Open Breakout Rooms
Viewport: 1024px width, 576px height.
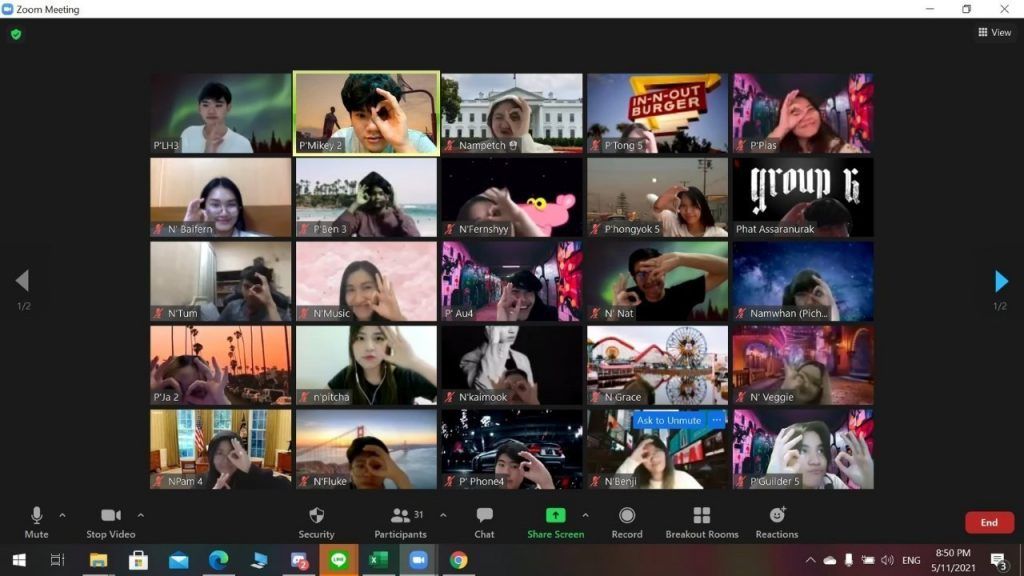tap(701, 521)
